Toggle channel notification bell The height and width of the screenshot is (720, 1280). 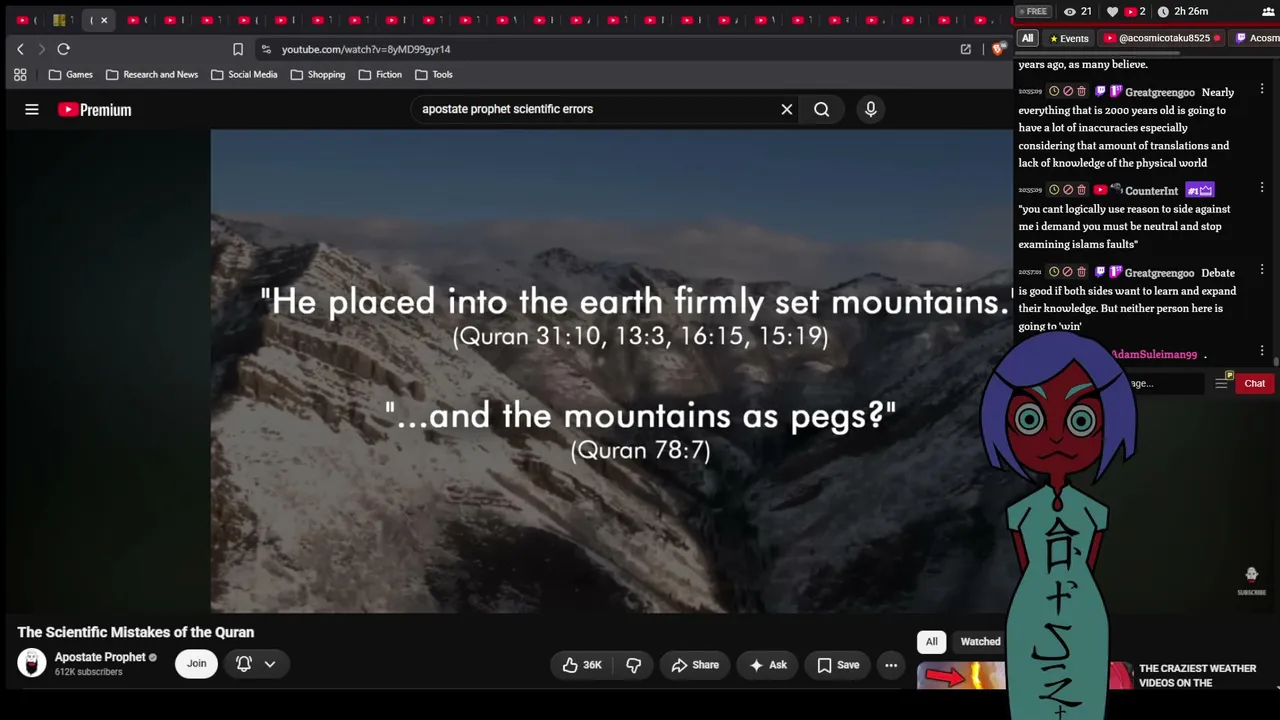[244, 664]
